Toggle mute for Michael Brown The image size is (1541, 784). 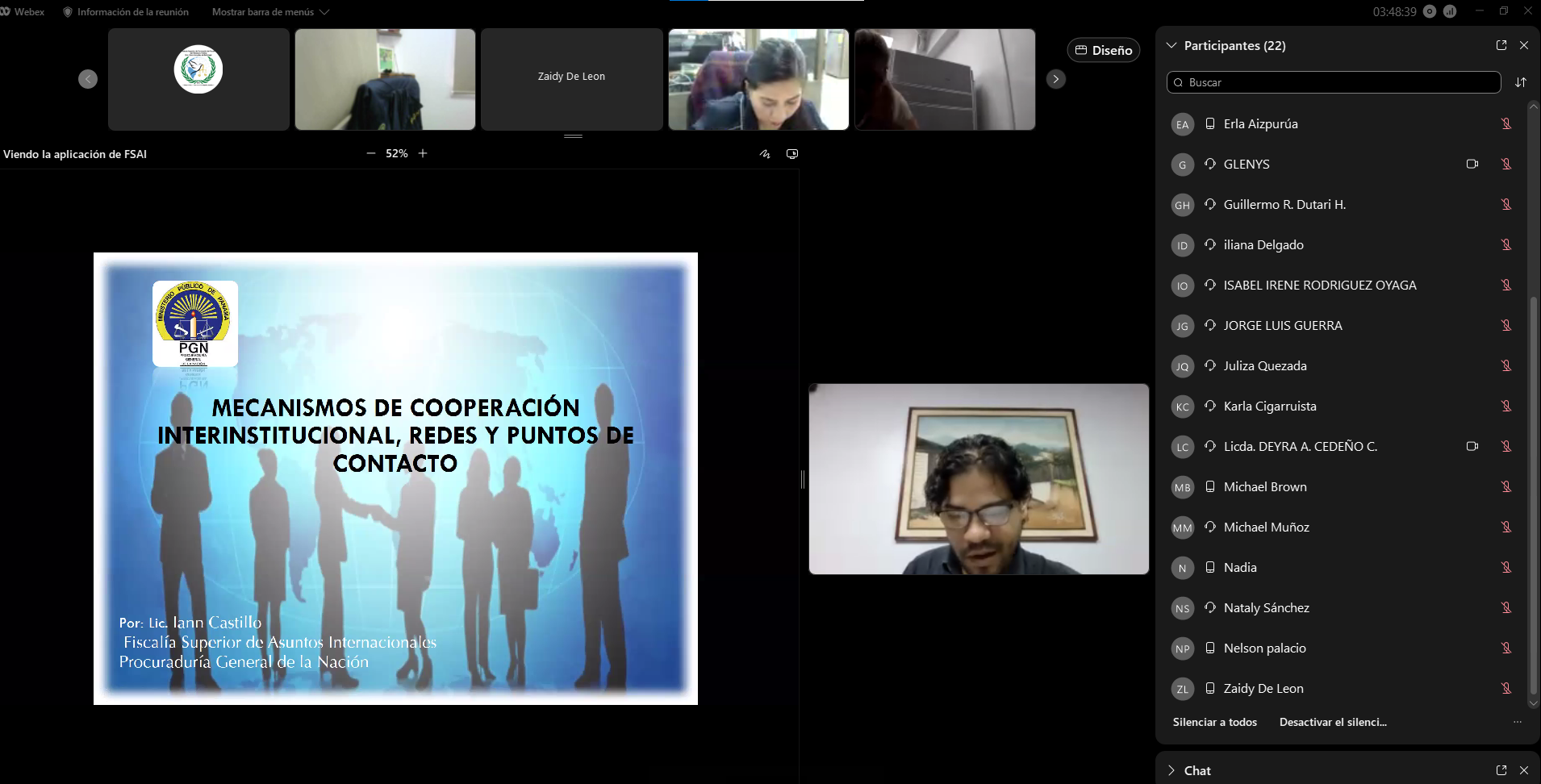coord(1506,486)
